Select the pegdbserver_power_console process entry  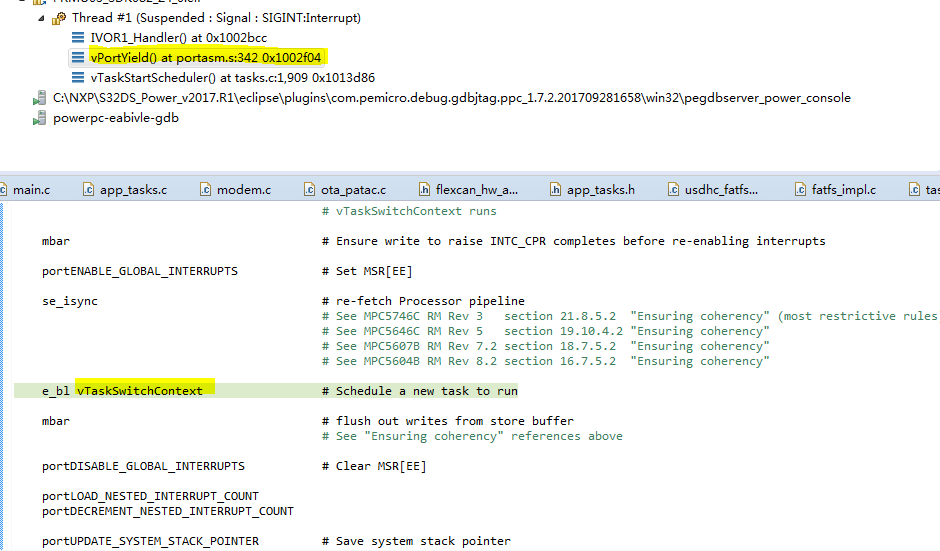(451, 98)
